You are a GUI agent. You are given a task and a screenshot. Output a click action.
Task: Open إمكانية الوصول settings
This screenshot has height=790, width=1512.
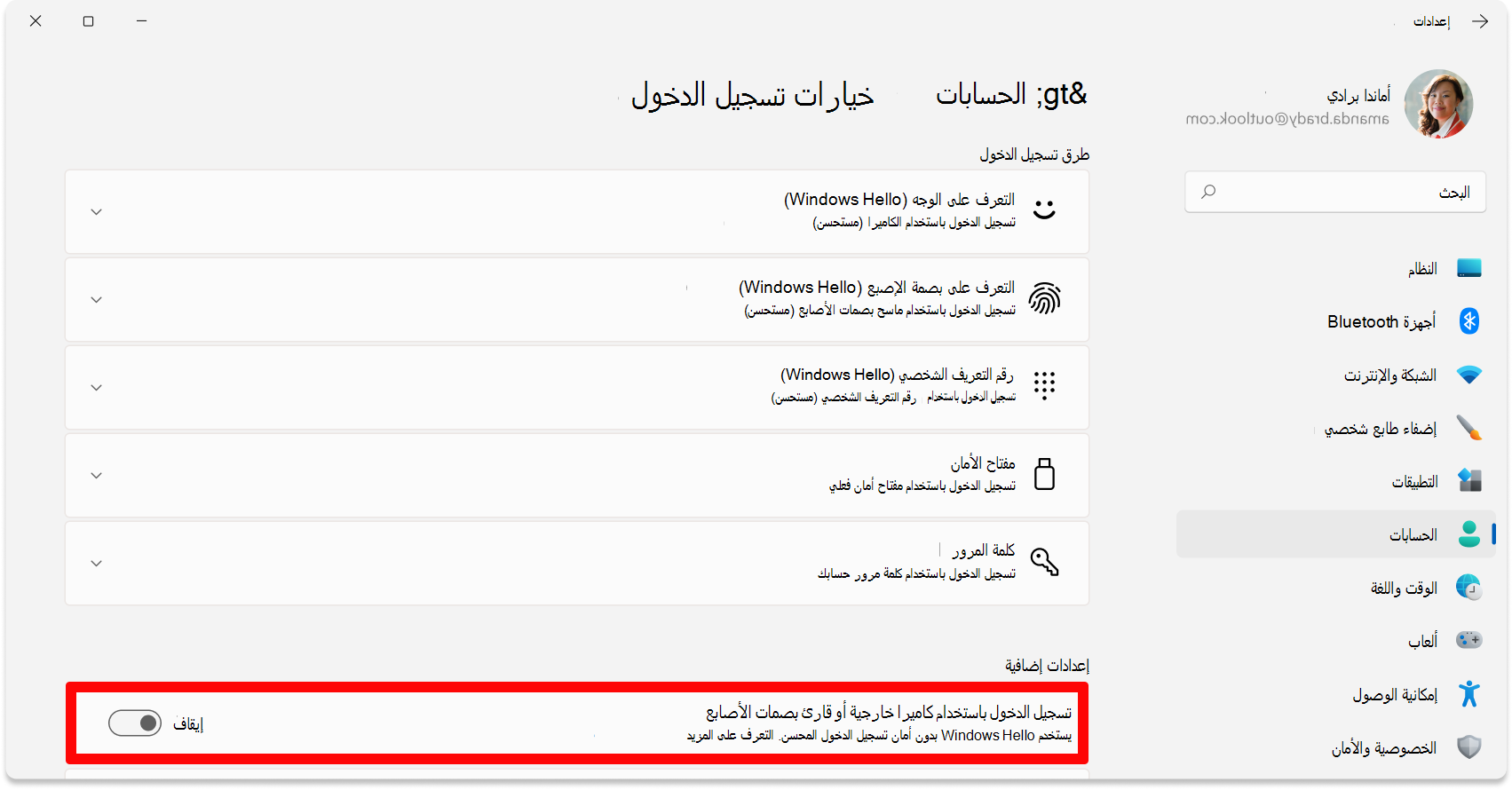[1335, 694]
